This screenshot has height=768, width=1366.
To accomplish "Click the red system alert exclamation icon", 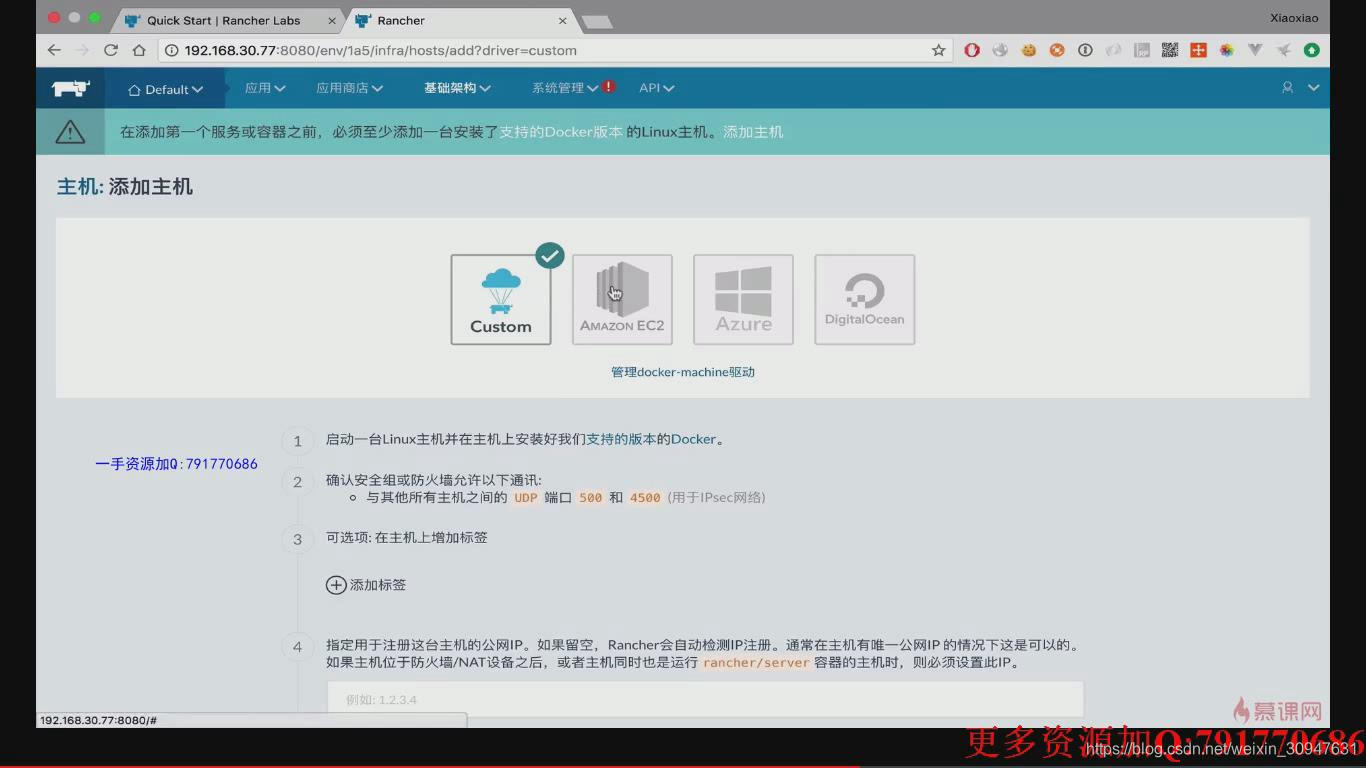I will (609, 87).
